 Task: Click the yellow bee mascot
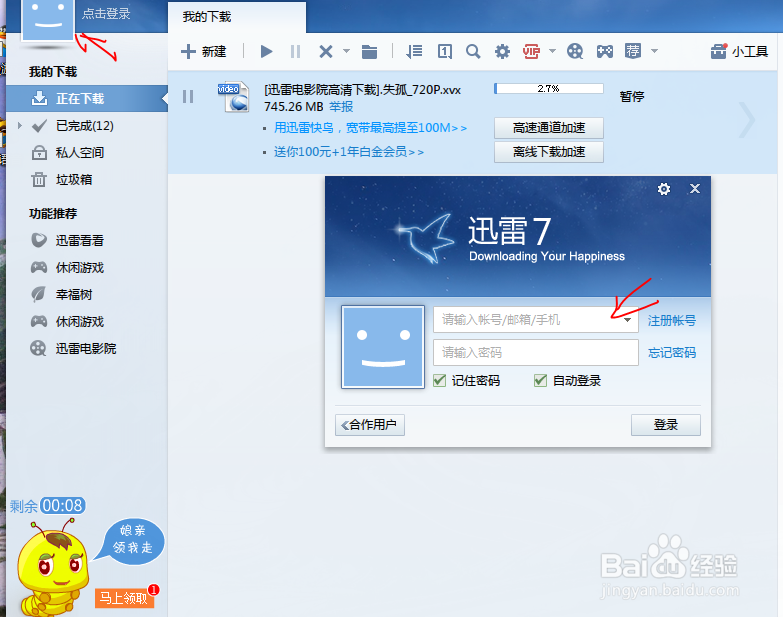coord(52,568)
